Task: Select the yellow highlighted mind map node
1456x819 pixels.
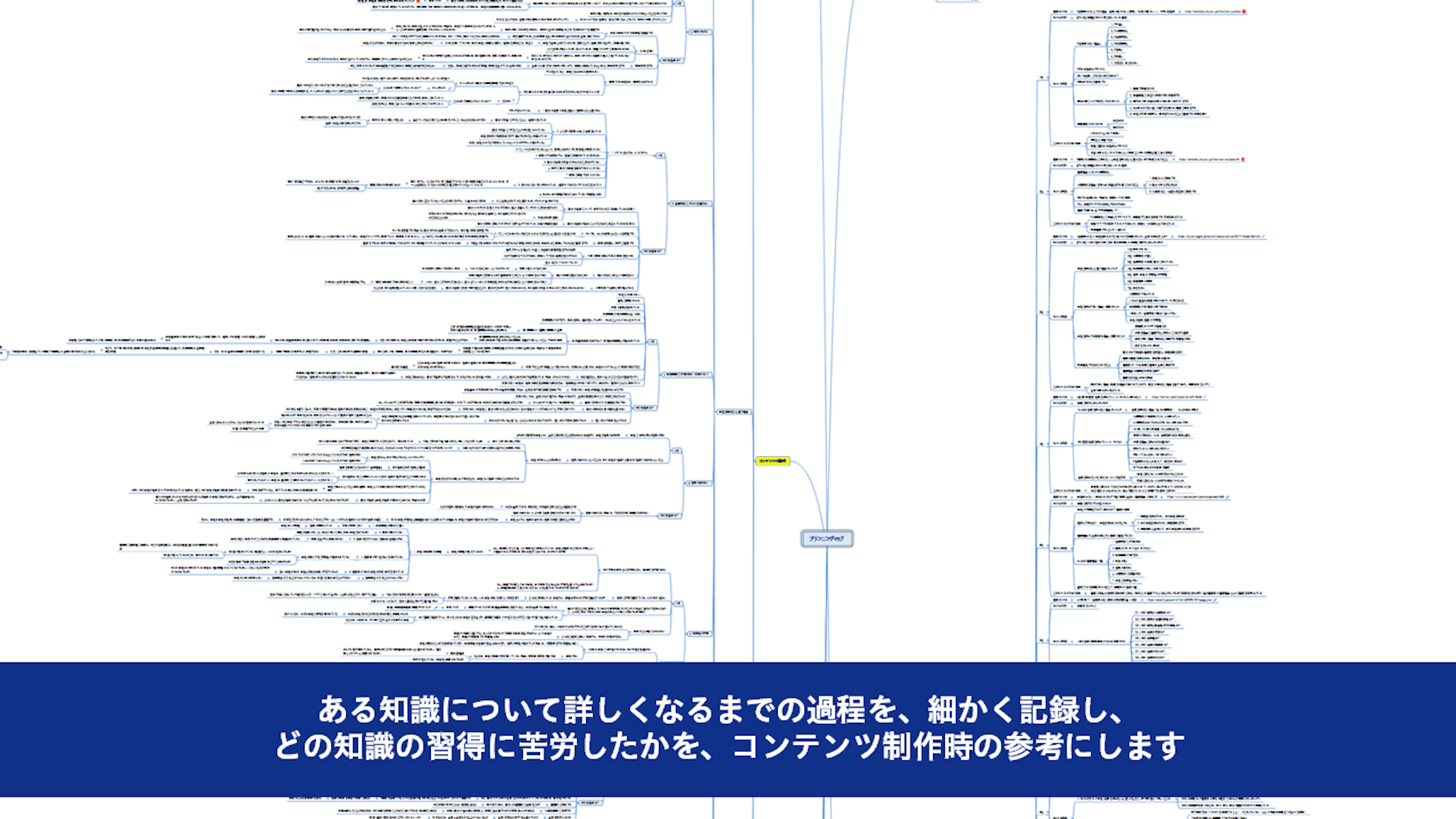Action: pos(773,461)
